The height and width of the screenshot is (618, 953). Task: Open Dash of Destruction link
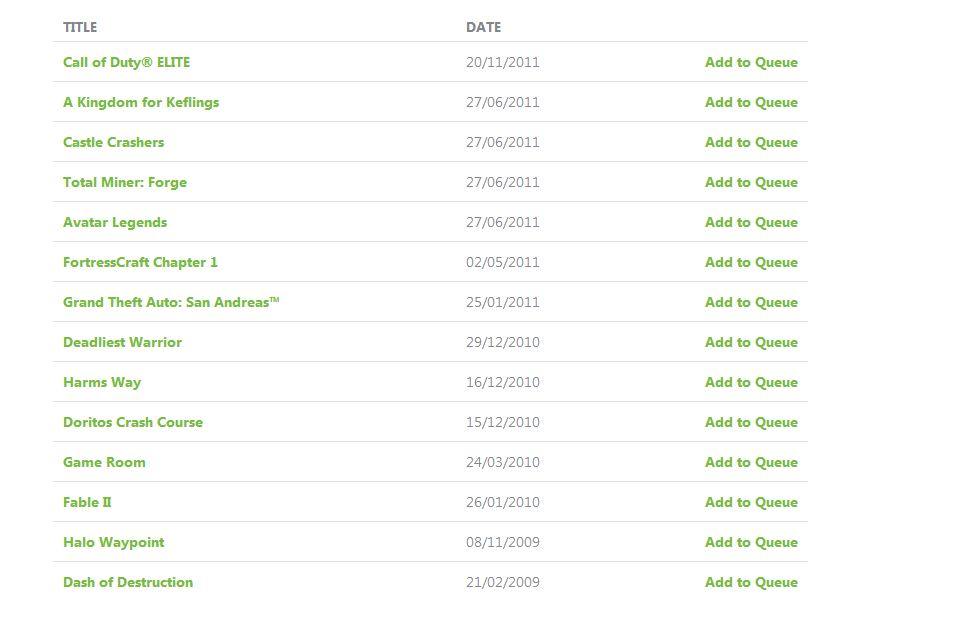[x=128, y=582]
